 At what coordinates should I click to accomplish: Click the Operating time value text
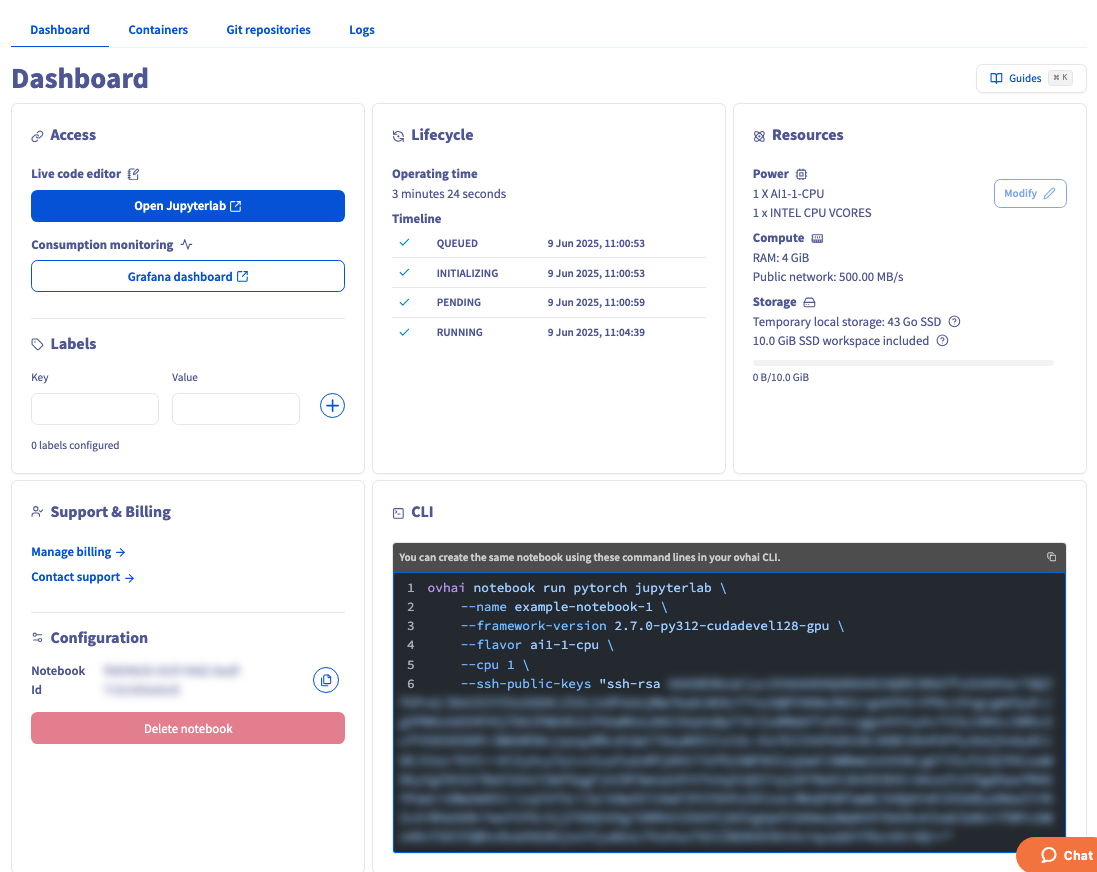click(448, 194)
